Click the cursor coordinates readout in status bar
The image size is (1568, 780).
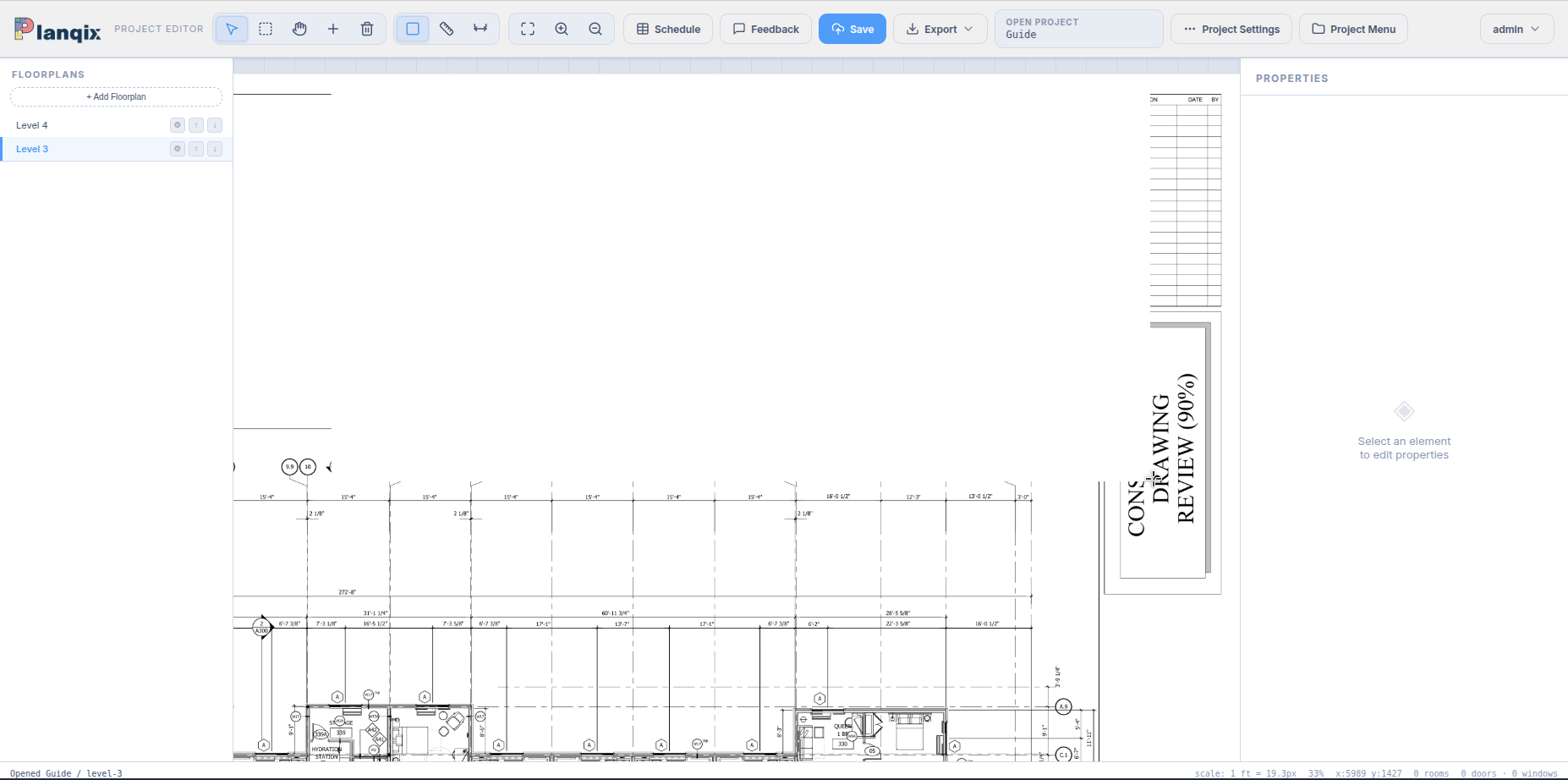[1368, 773]
